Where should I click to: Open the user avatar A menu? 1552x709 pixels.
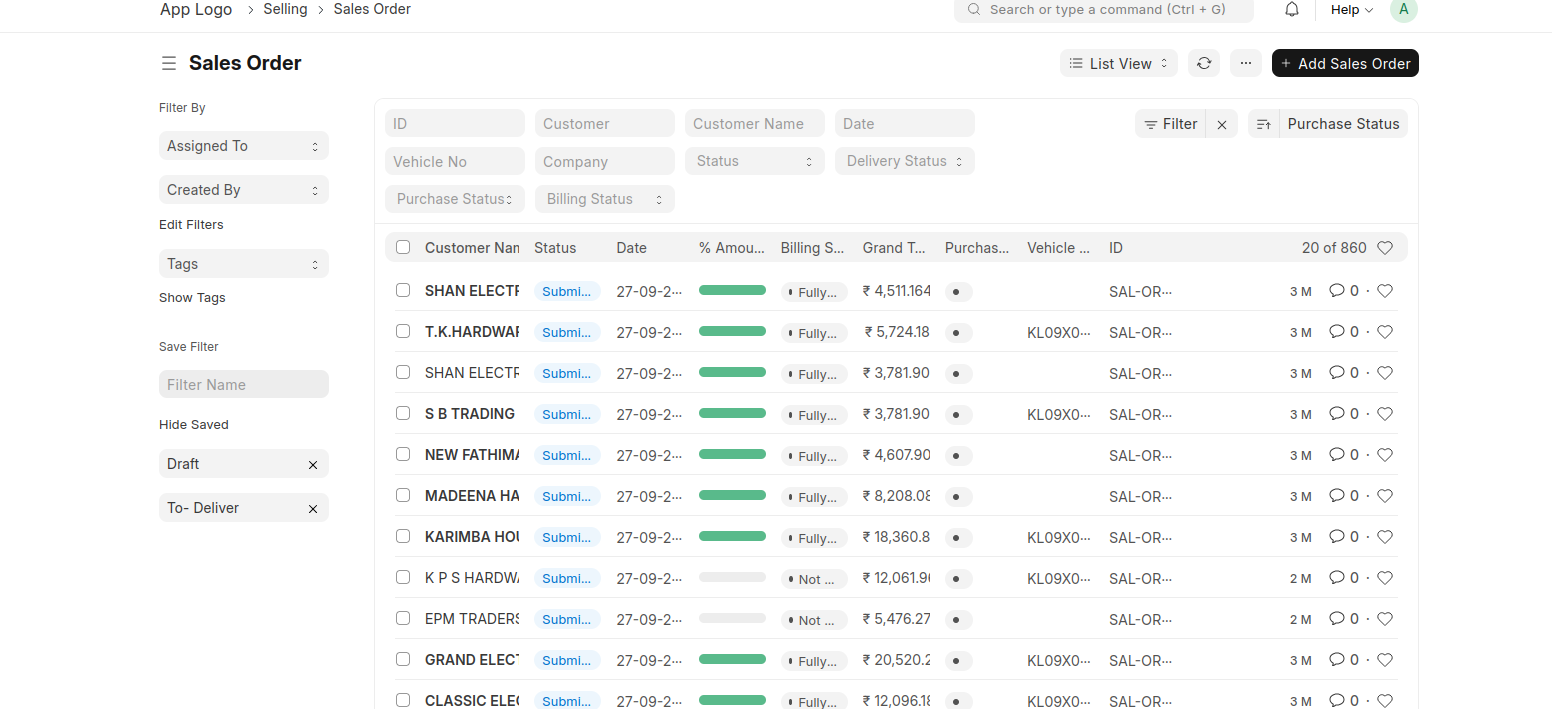[1404, 9]
